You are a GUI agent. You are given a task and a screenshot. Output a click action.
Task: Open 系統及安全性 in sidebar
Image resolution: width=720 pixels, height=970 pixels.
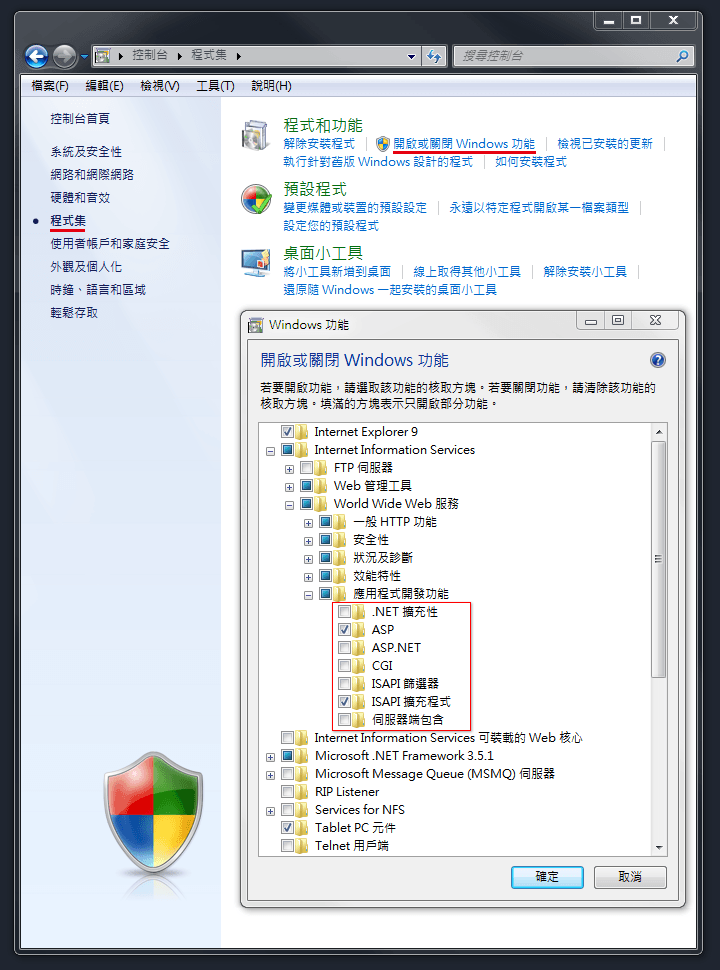pyautogui.click(x=86, y=152)
